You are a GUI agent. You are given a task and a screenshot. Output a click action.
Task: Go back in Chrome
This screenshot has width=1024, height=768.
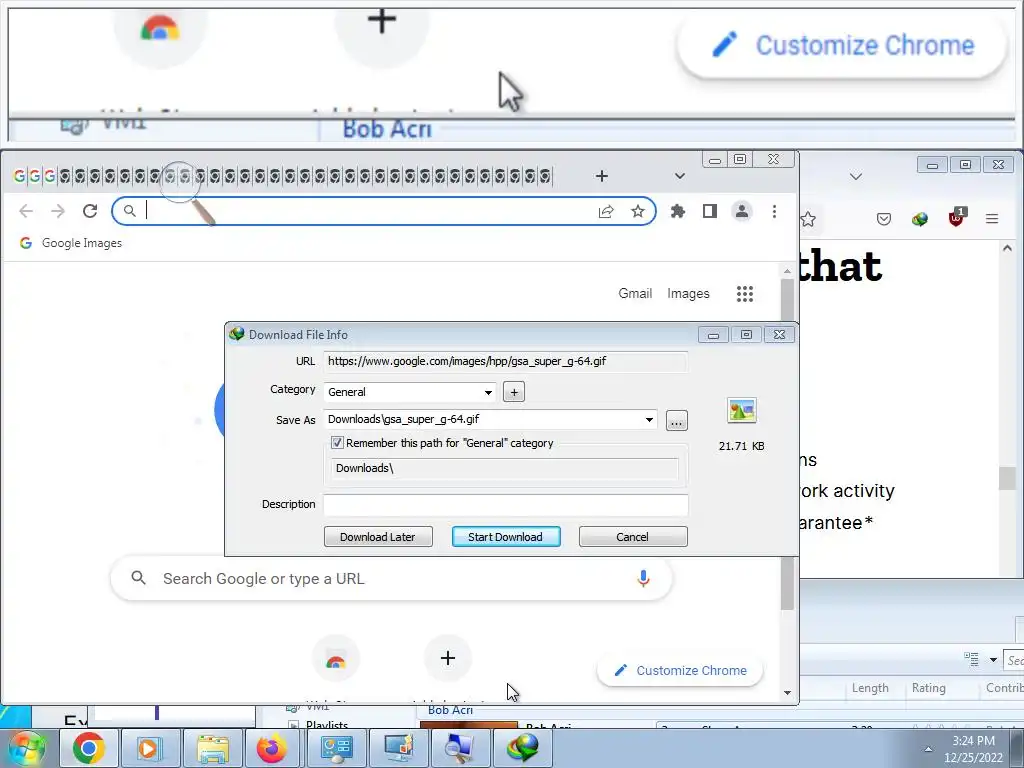coord(26,211)
